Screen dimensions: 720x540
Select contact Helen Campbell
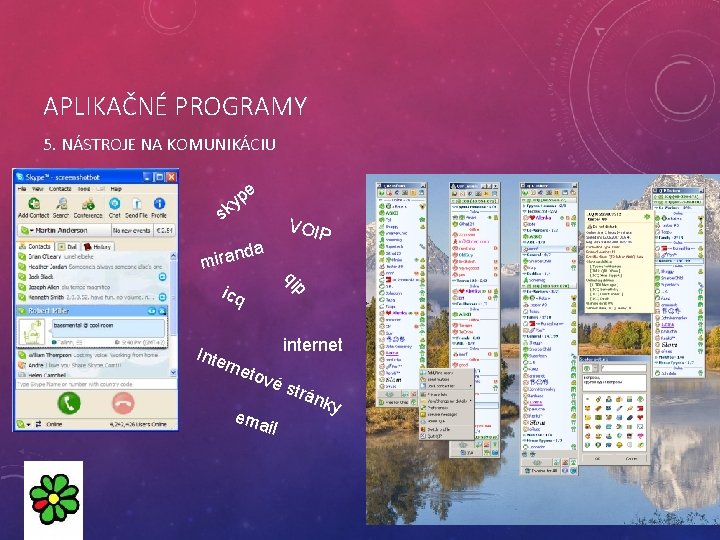pos(93,375)
